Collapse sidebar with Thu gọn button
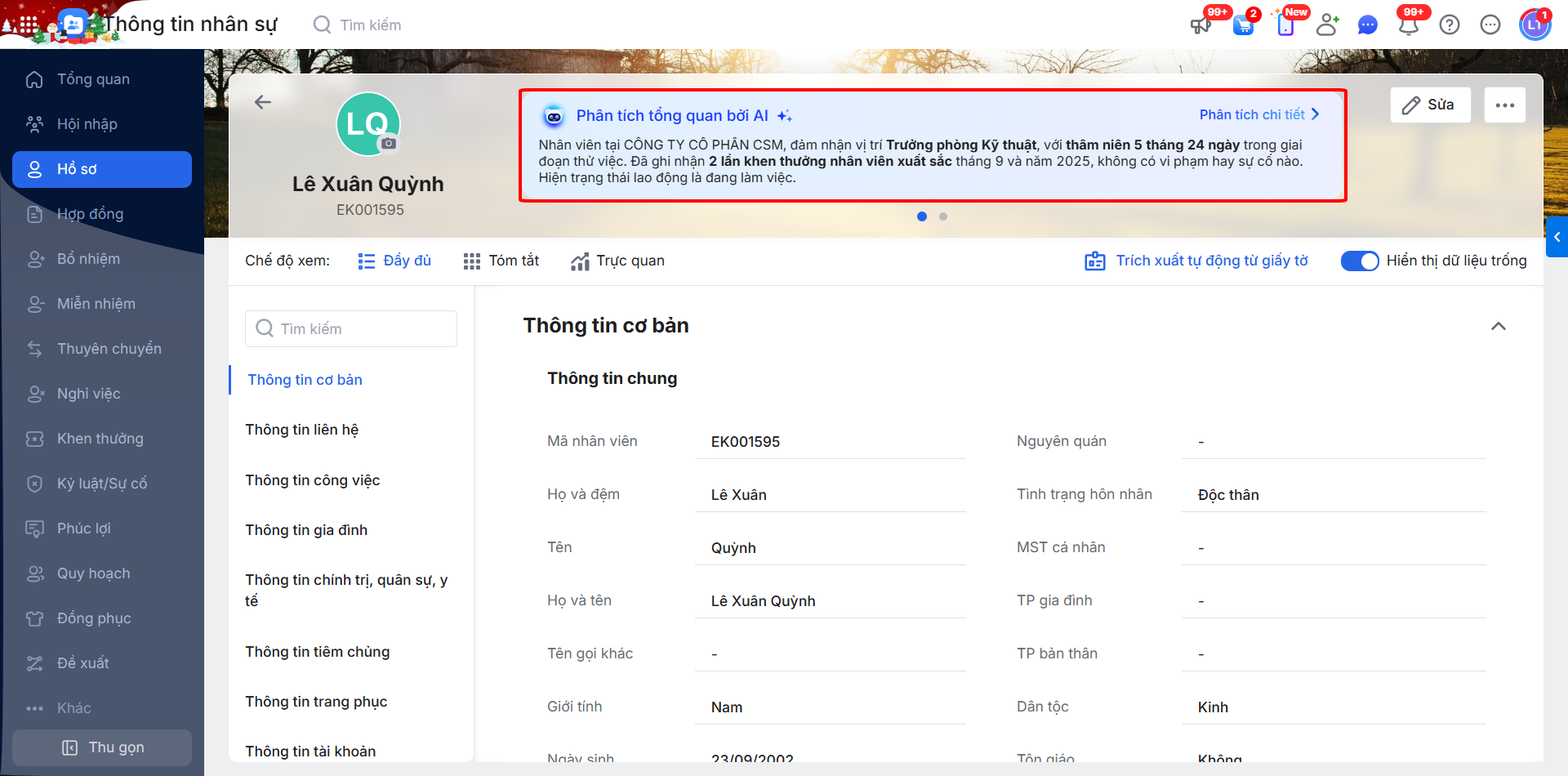The image size is (1568, 776). pyautogui.click(x=102, y=747)
